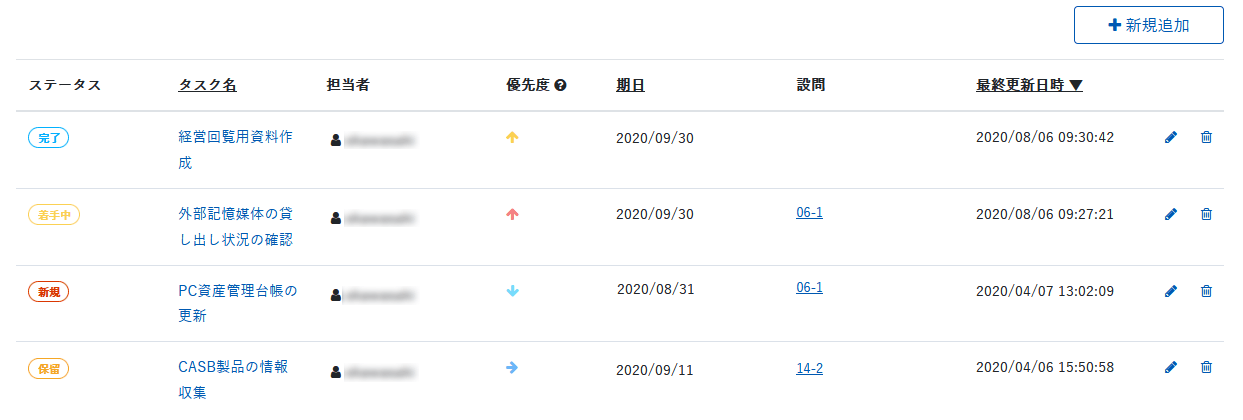Edit the 外部記憶媒体の貸し出し状況の確認 task with pencil icon

1171,214
